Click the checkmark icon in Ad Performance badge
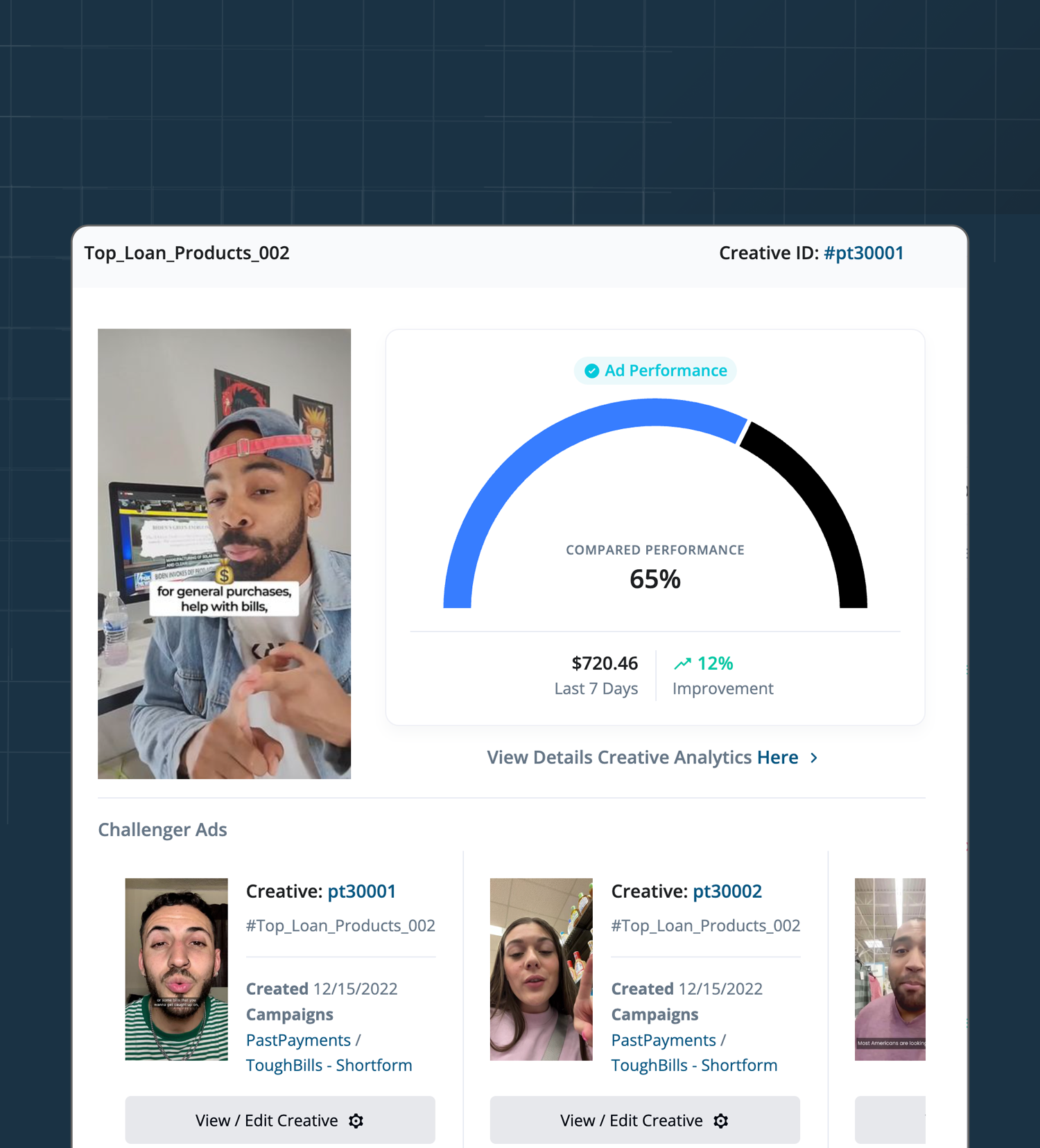The width and height of the screenshot is (1040, 1148). (x=591, y=371)
